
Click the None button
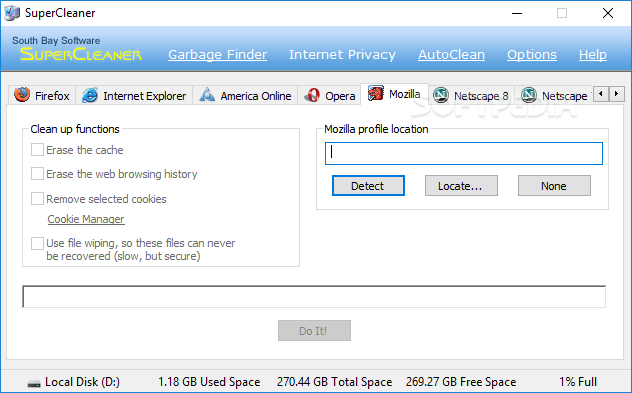[x=554, y=186]
